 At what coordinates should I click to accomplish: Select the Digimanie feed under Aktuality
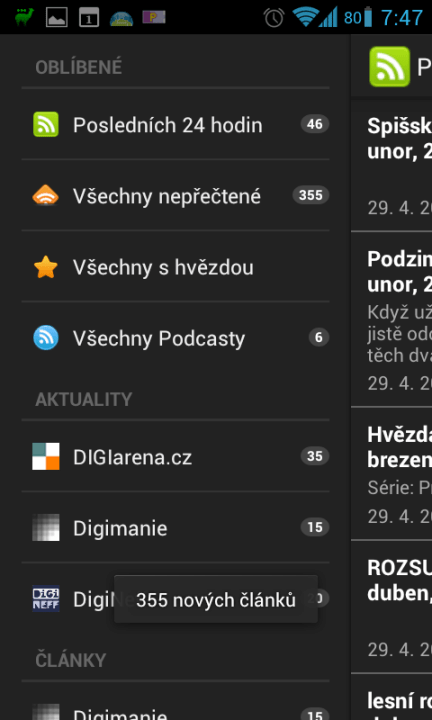point(175,528)
